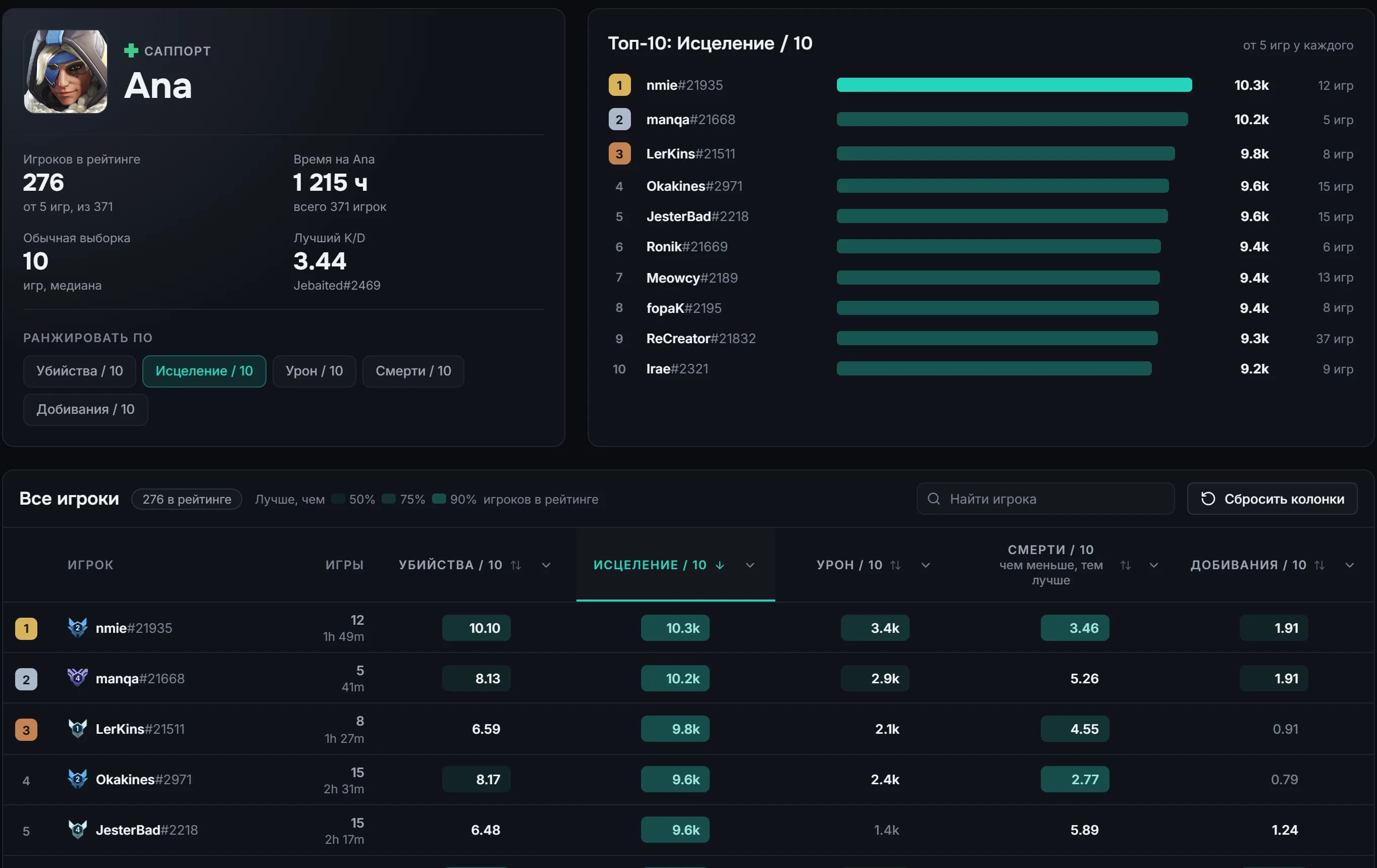Focus the Найти игрока search field
1377x868 pixels.
click(1045, 499)
